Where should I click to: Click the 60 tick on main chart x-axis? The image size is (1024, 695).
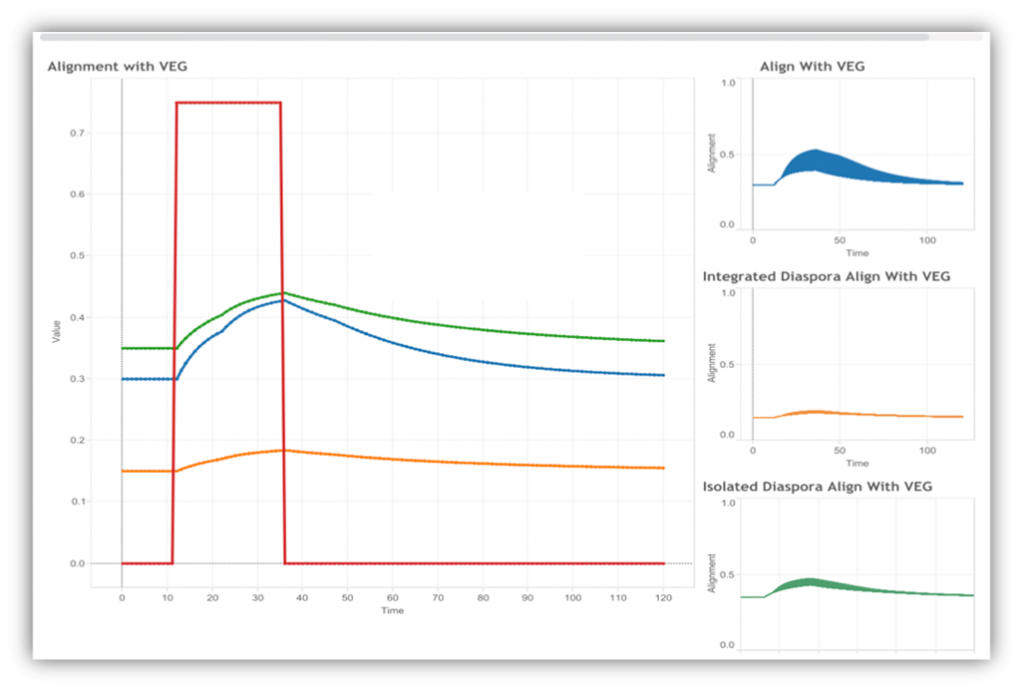[392, 598]
